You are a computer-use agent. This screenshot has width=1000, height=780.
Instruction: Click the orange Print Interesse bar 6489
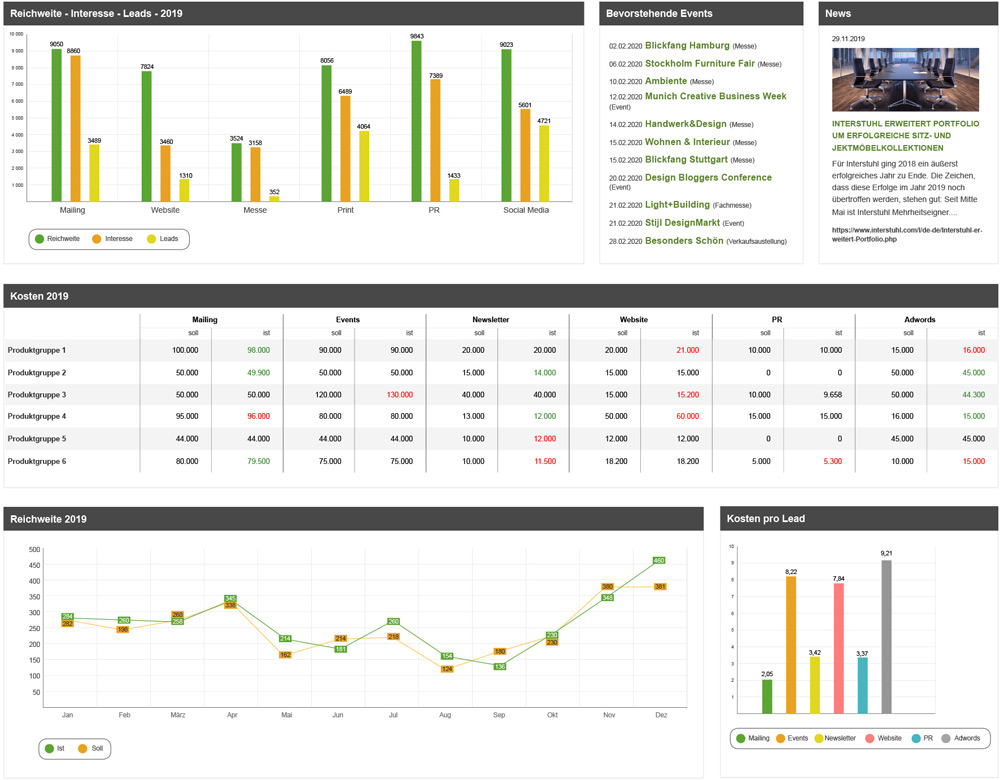tap(345, 149)
